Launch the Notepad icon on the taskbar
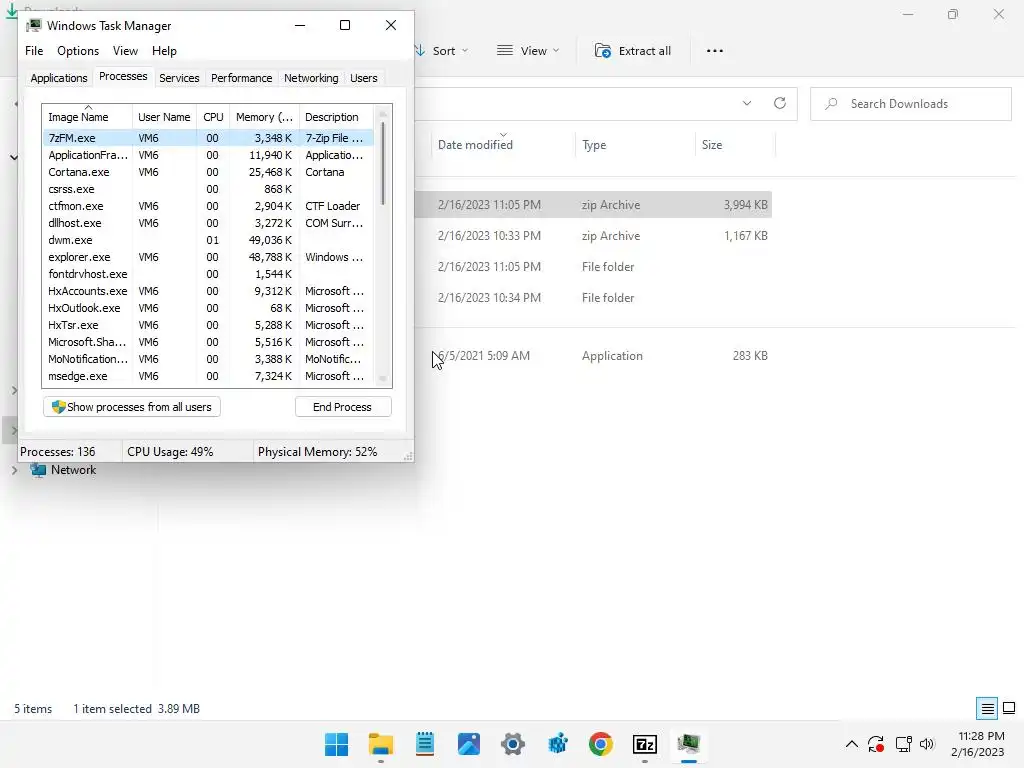This screenshot has height=768, width=1024. coord(424,744)
